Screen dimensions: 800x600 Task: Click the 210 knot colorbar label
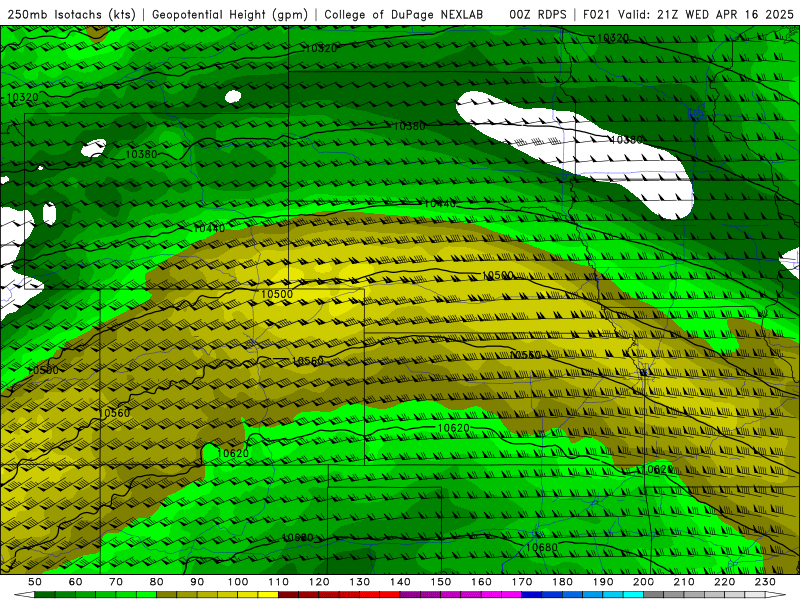(684, 582)
